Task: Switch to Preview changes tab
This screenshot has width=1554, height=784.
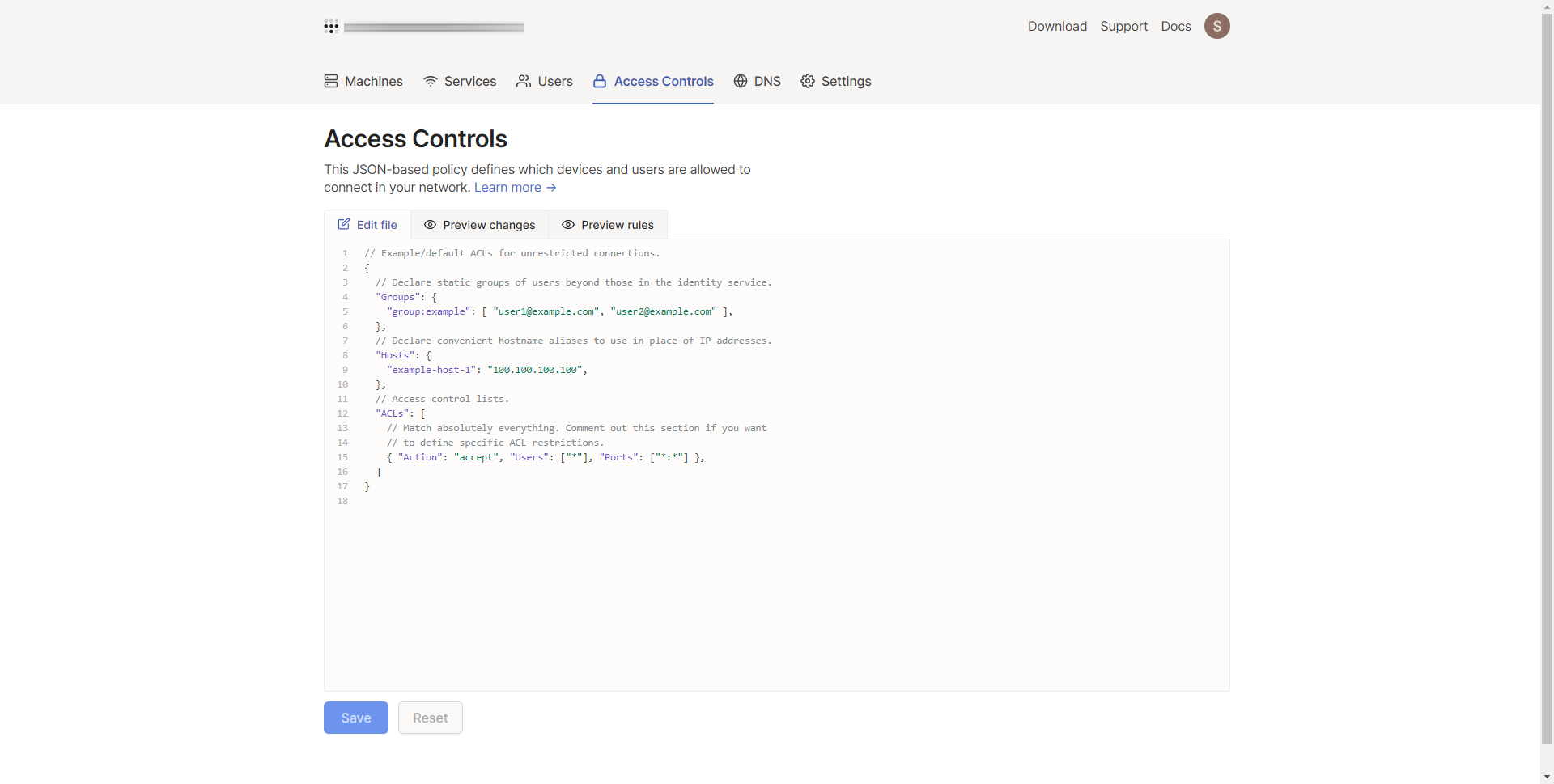Action: pyautogui.click(x=480, y=225)
